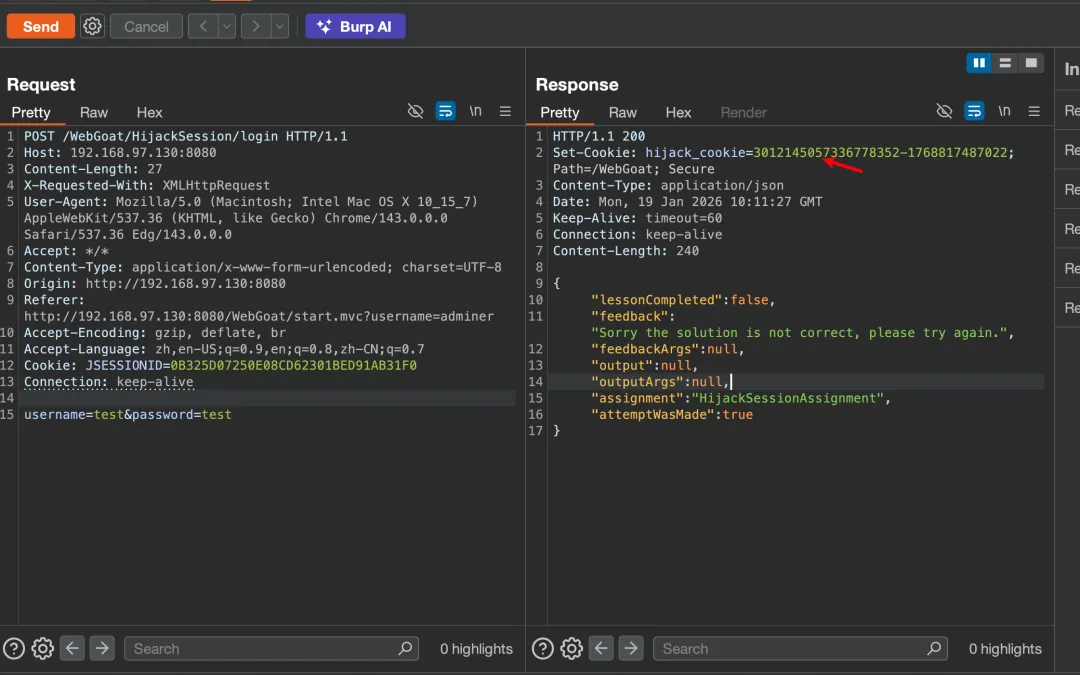Click Request 0 highlights label

click(477, 649)
